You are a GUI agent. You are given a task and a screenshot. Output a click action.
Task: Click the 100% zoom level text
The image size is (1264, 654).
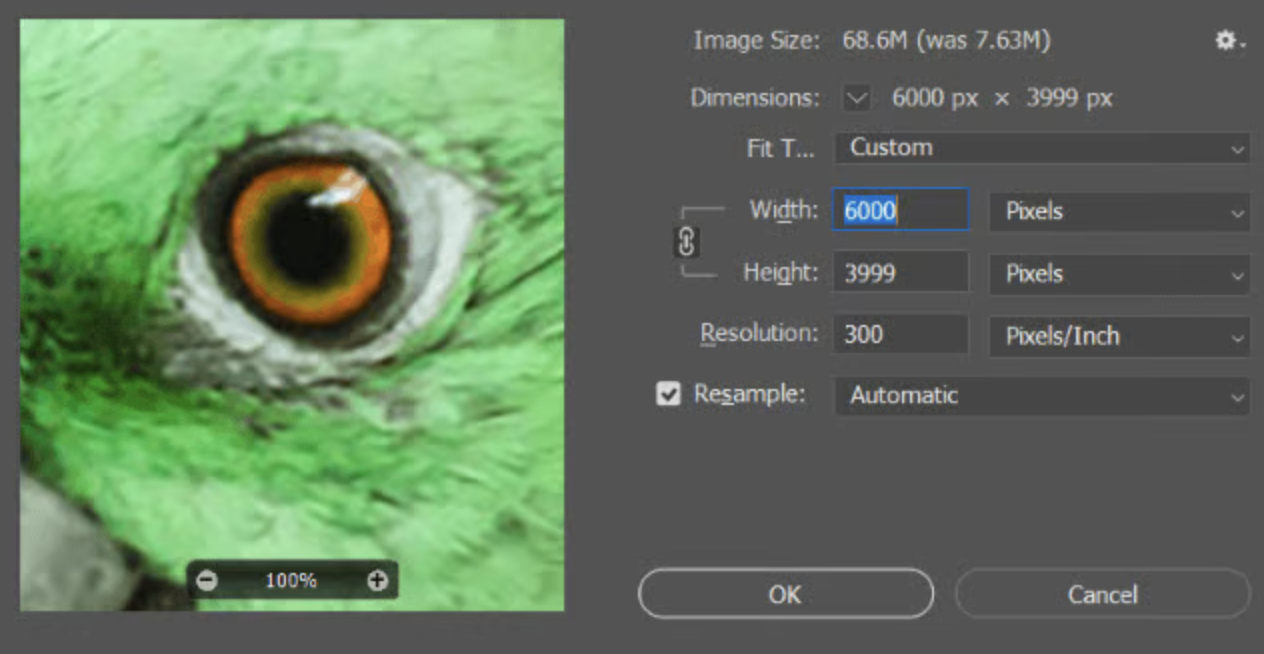pos(291,580)
